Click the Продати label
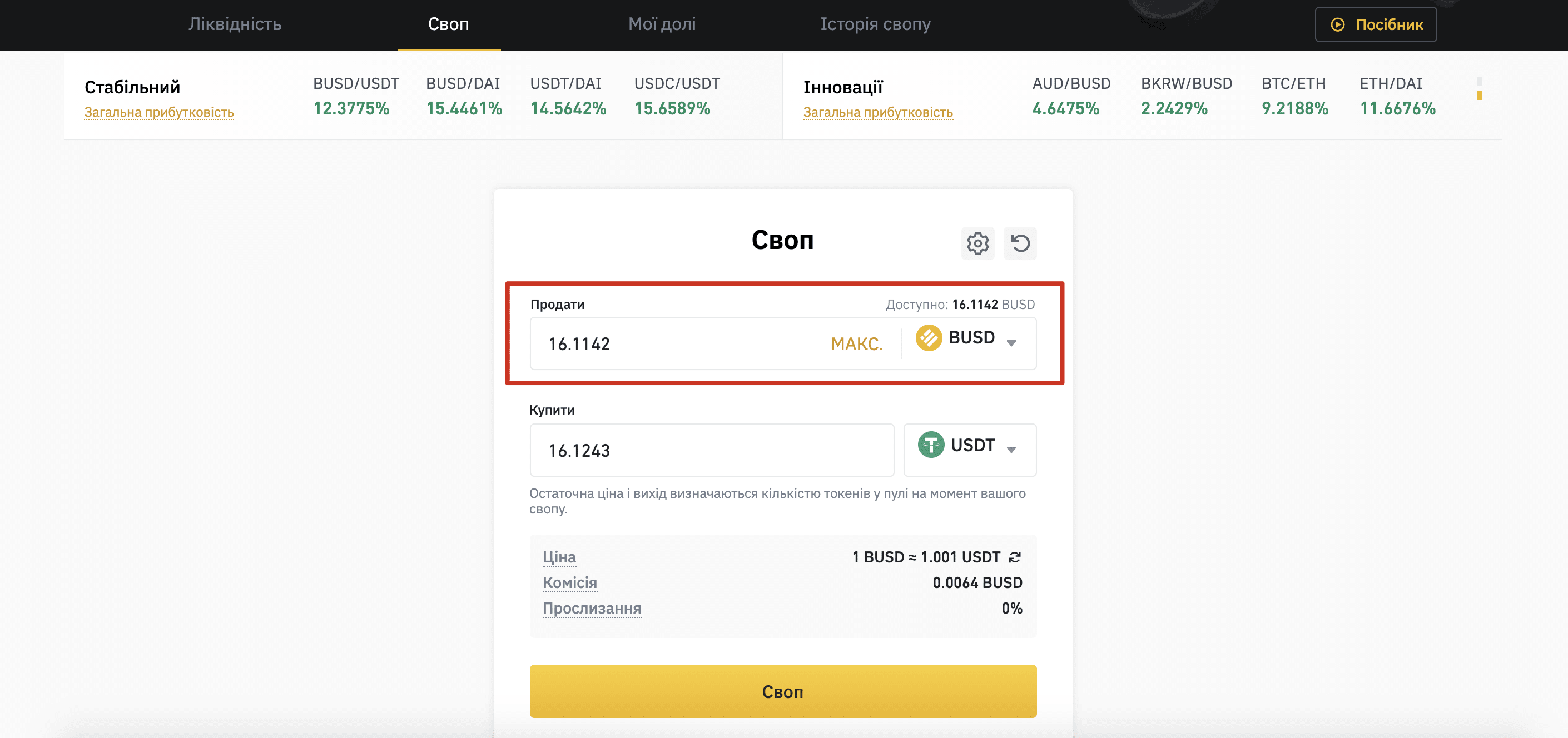1568x738 pixels. point(557,304)
